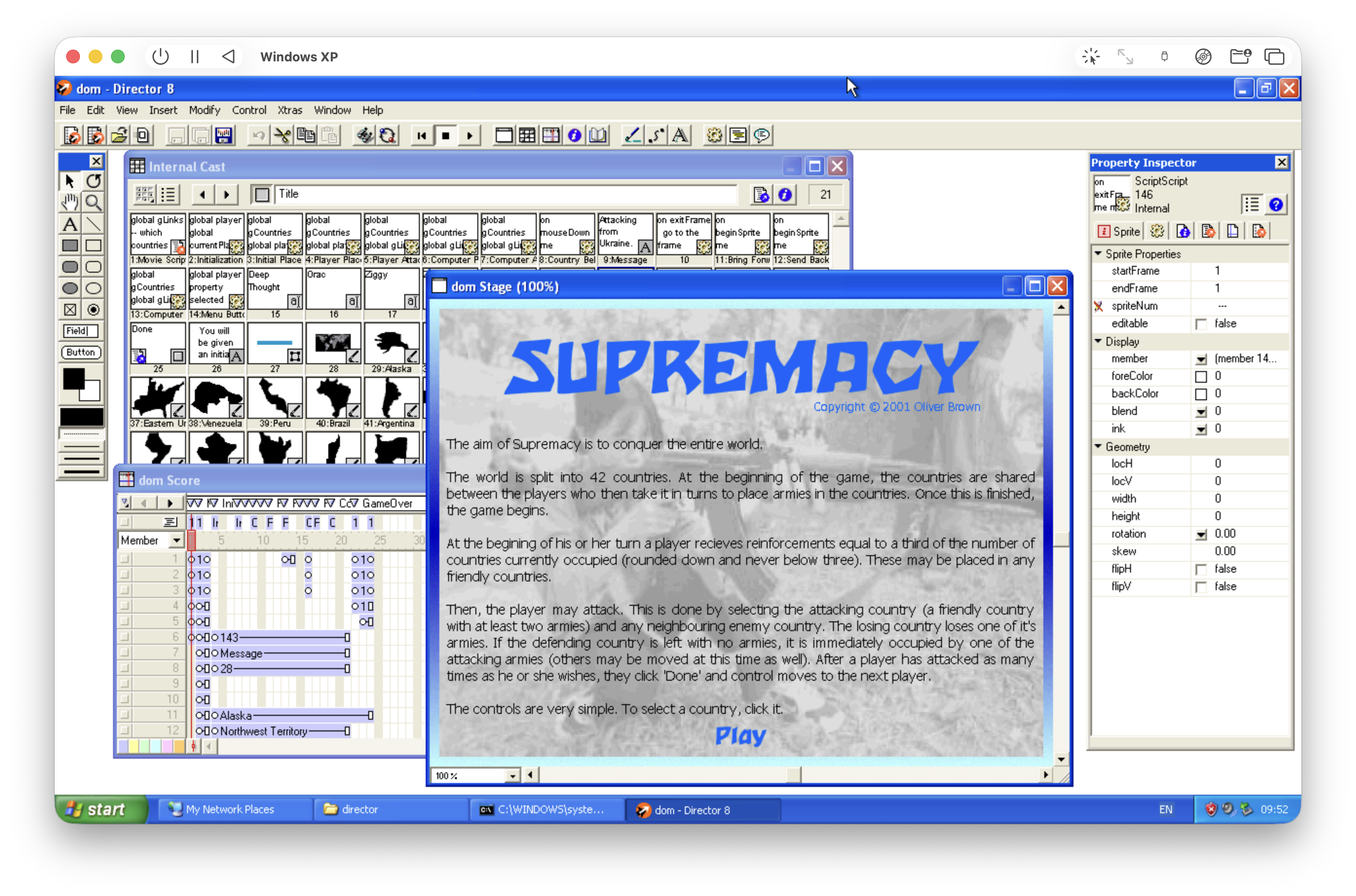Click the Rewind playback button in the toolbar
The width and height of the screenshot is (1356, 896).
[x=422, y=135]
